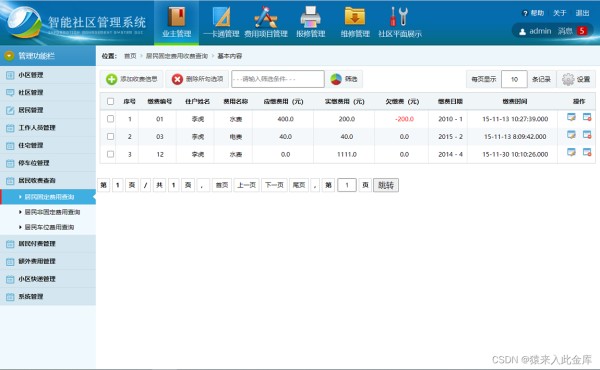The height and width of the screenshot is (370, 600).
Task: Click the question mark 帮助 help icon
Action: click(x=525, y=13)
